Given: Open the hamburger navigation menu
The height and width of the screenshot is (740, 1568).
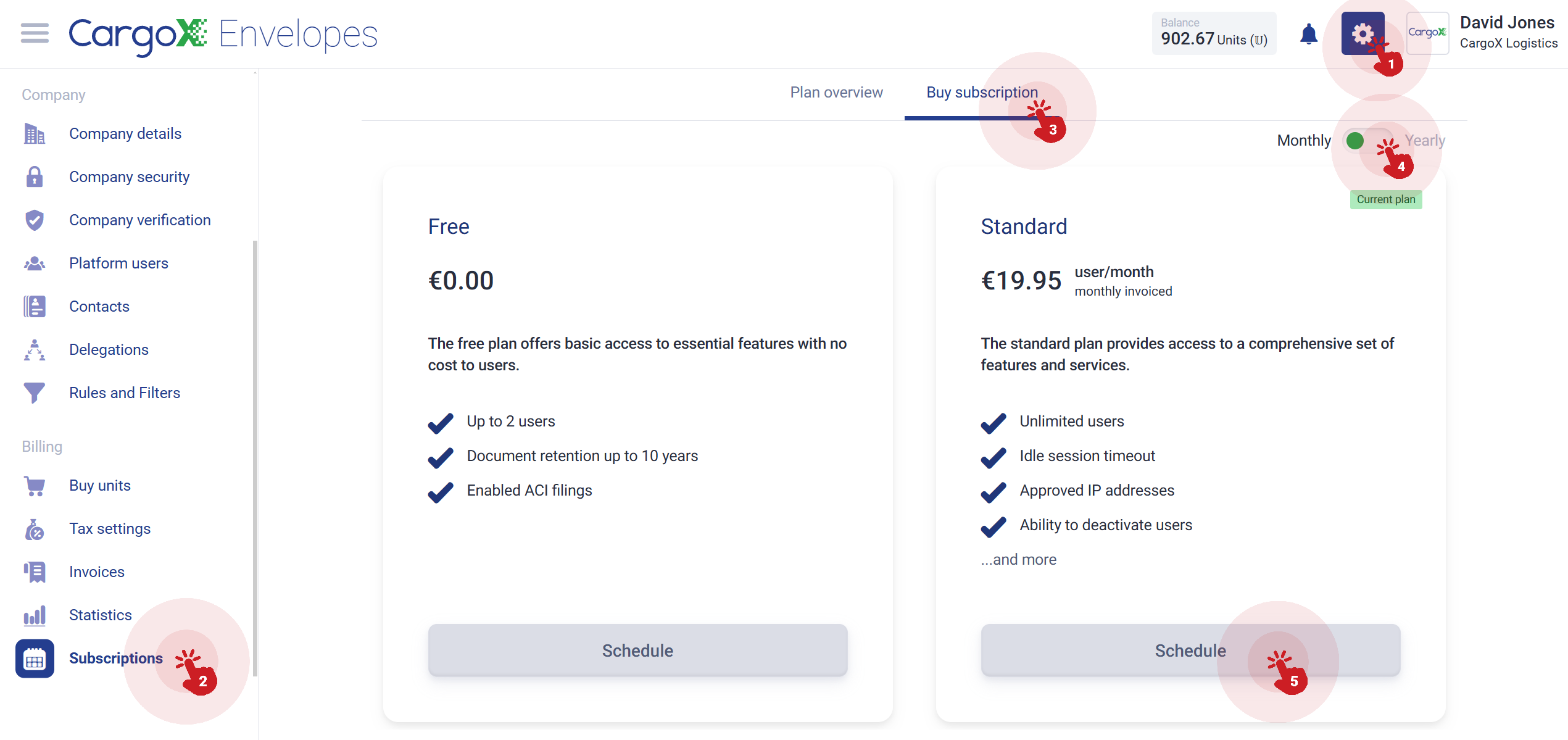Looking at the screenshot, I should [x=35, y=33].
